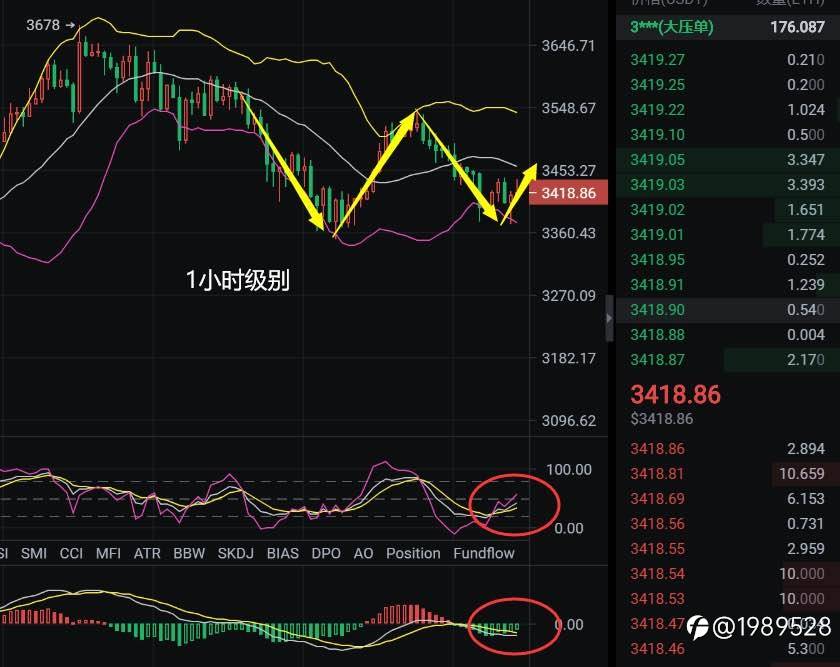Click the red 3418.86 price tag on axis
Screen dimensions: 840x667
568,193
